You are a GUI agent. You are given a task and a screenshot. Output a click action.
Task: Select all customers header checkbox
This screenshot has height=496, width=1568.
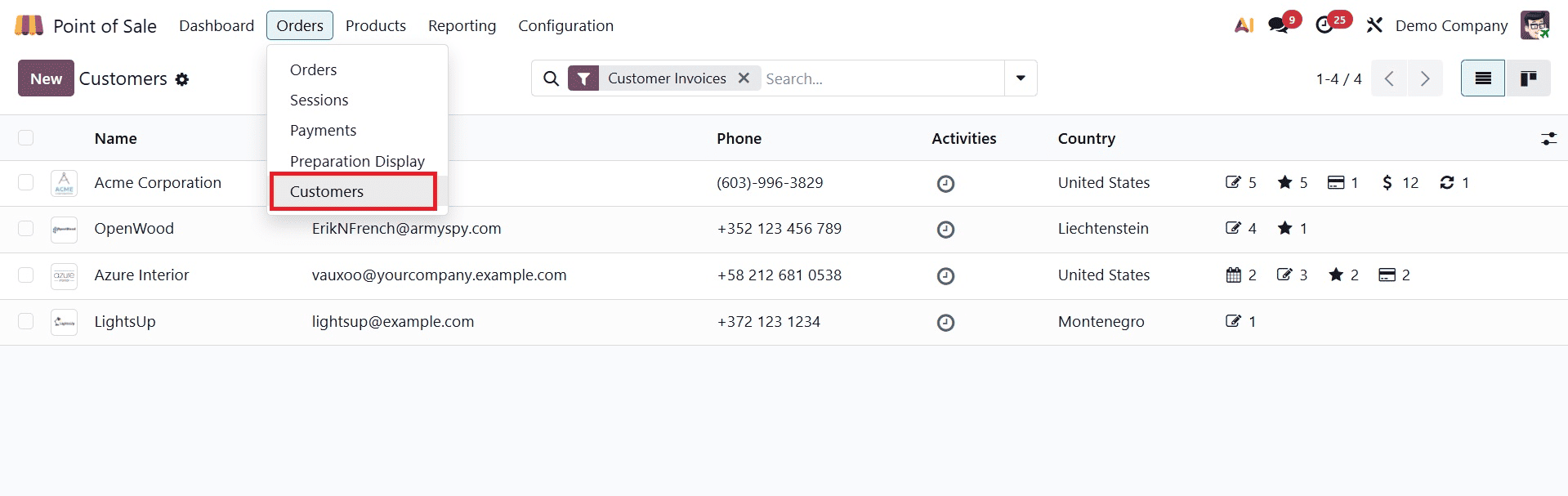(26, 138)
